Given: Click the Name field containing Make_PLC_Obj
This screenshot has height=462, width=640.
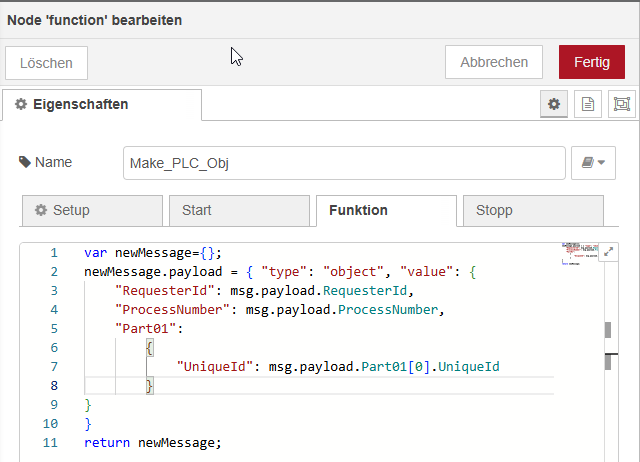Looking at the screenshot, I should (x=344, y=163).
